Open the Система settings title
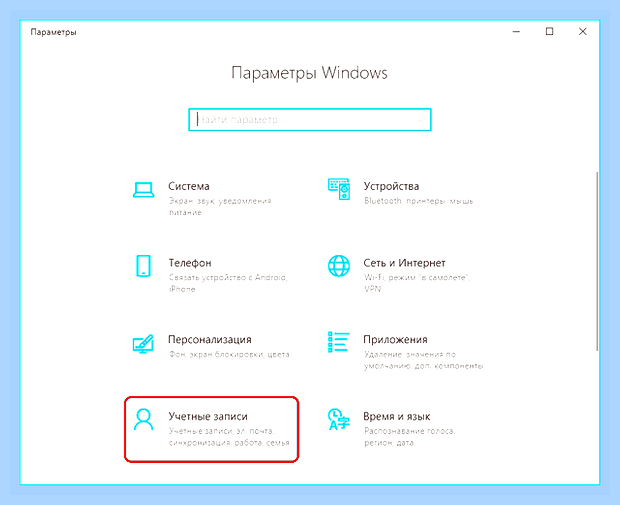 189,186
